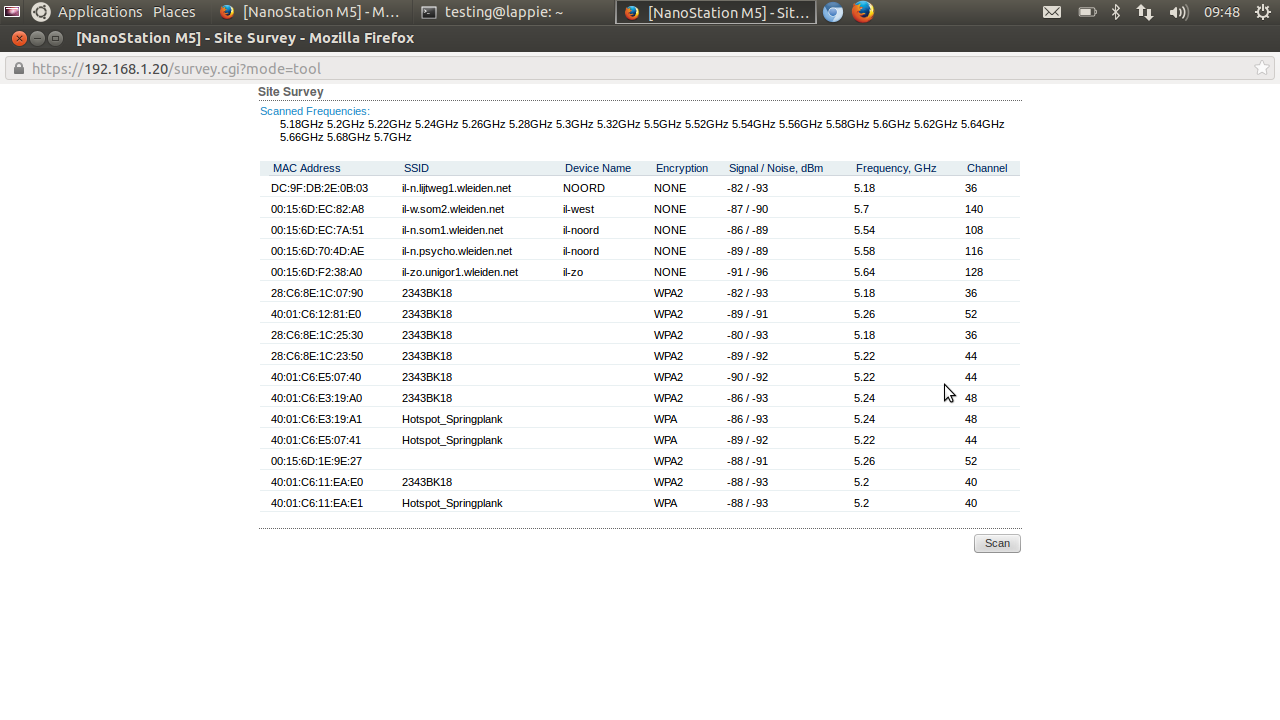Open the battery status indicator
Screen dimensions: 1280x720
tap(1087, 12)
